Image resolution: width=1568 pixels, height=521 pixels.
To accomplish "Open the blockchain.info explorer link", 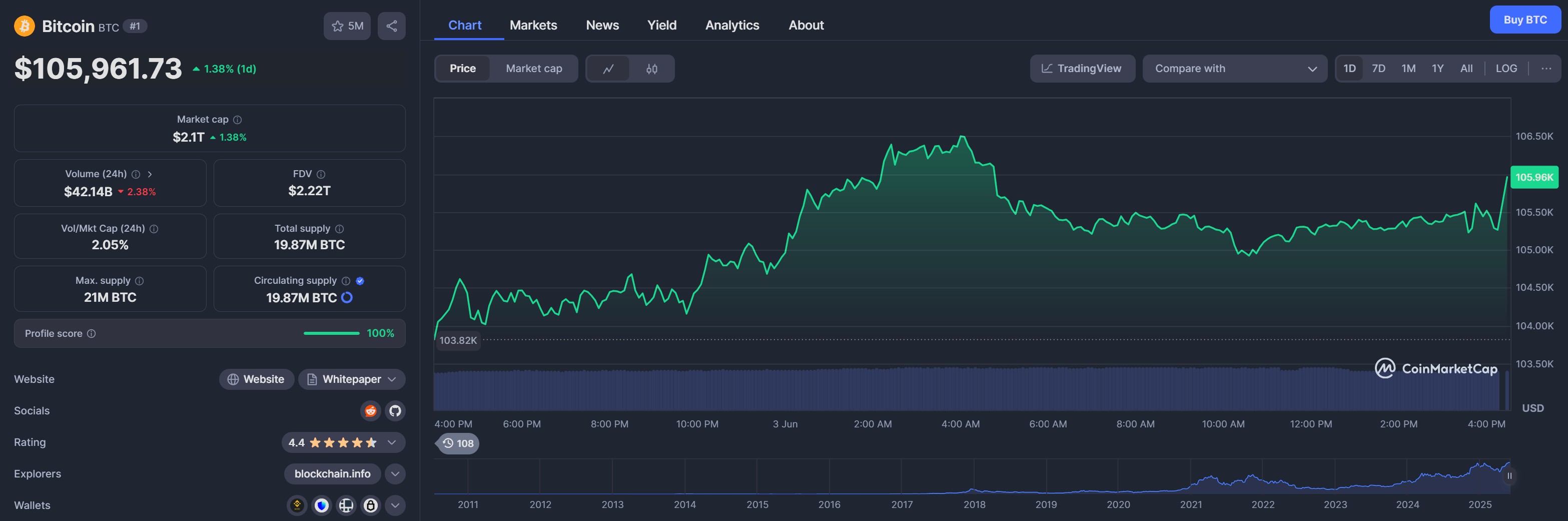I will coord(332,474).
